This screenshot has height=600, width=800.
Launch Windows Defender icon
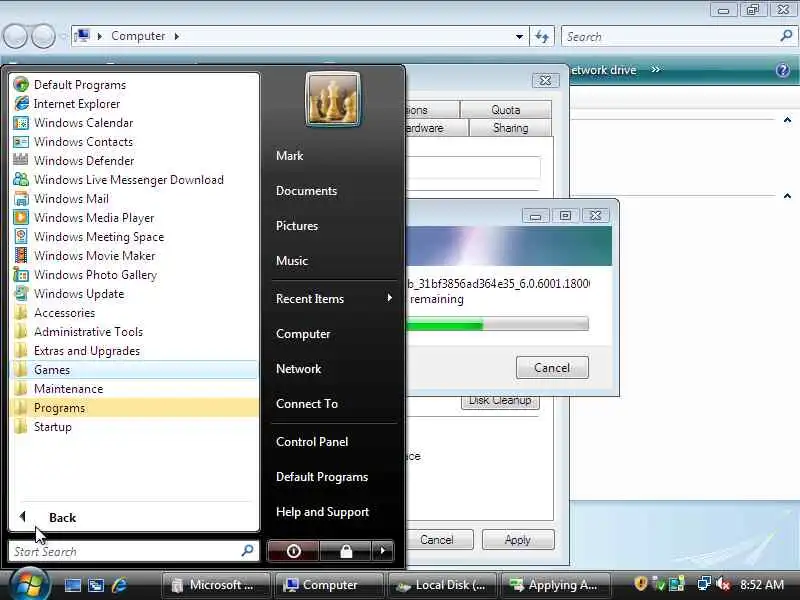point(21,161)
